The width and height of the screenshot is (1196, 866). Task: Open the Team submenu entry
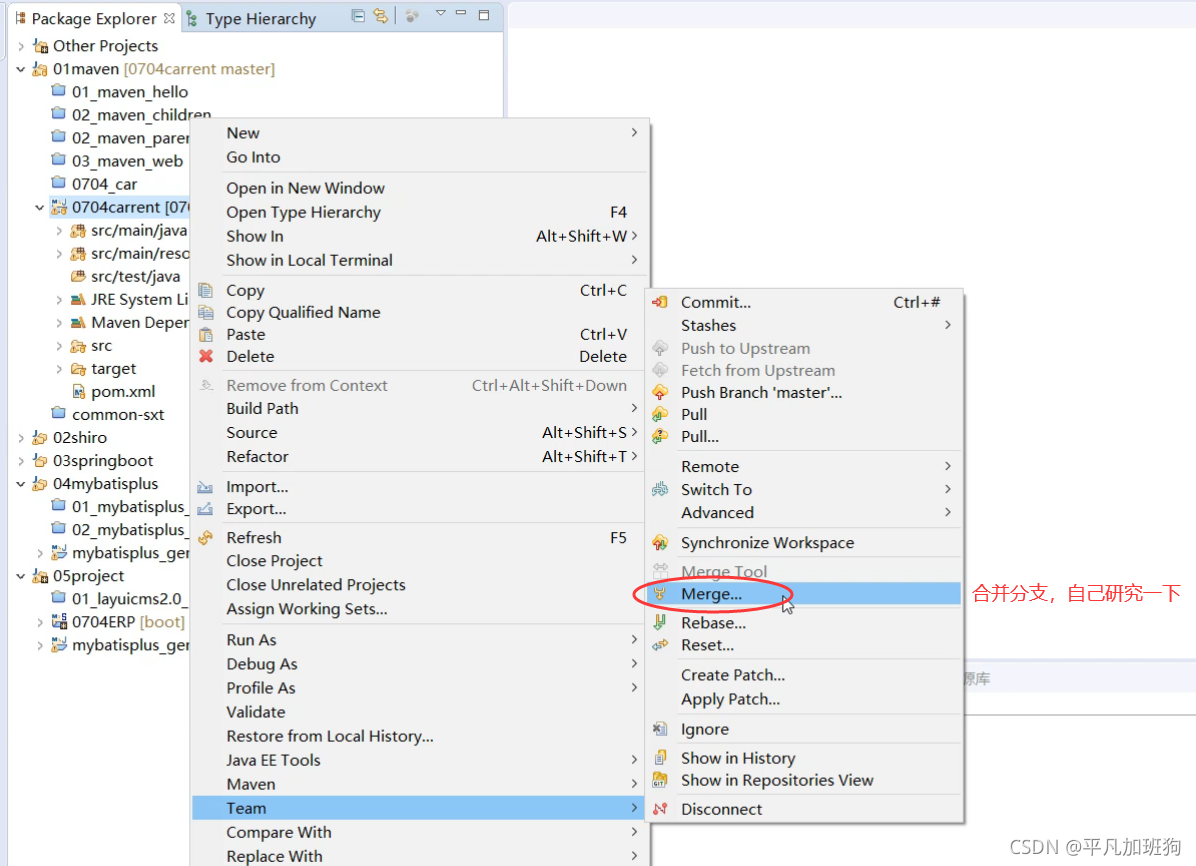(420, 808)
